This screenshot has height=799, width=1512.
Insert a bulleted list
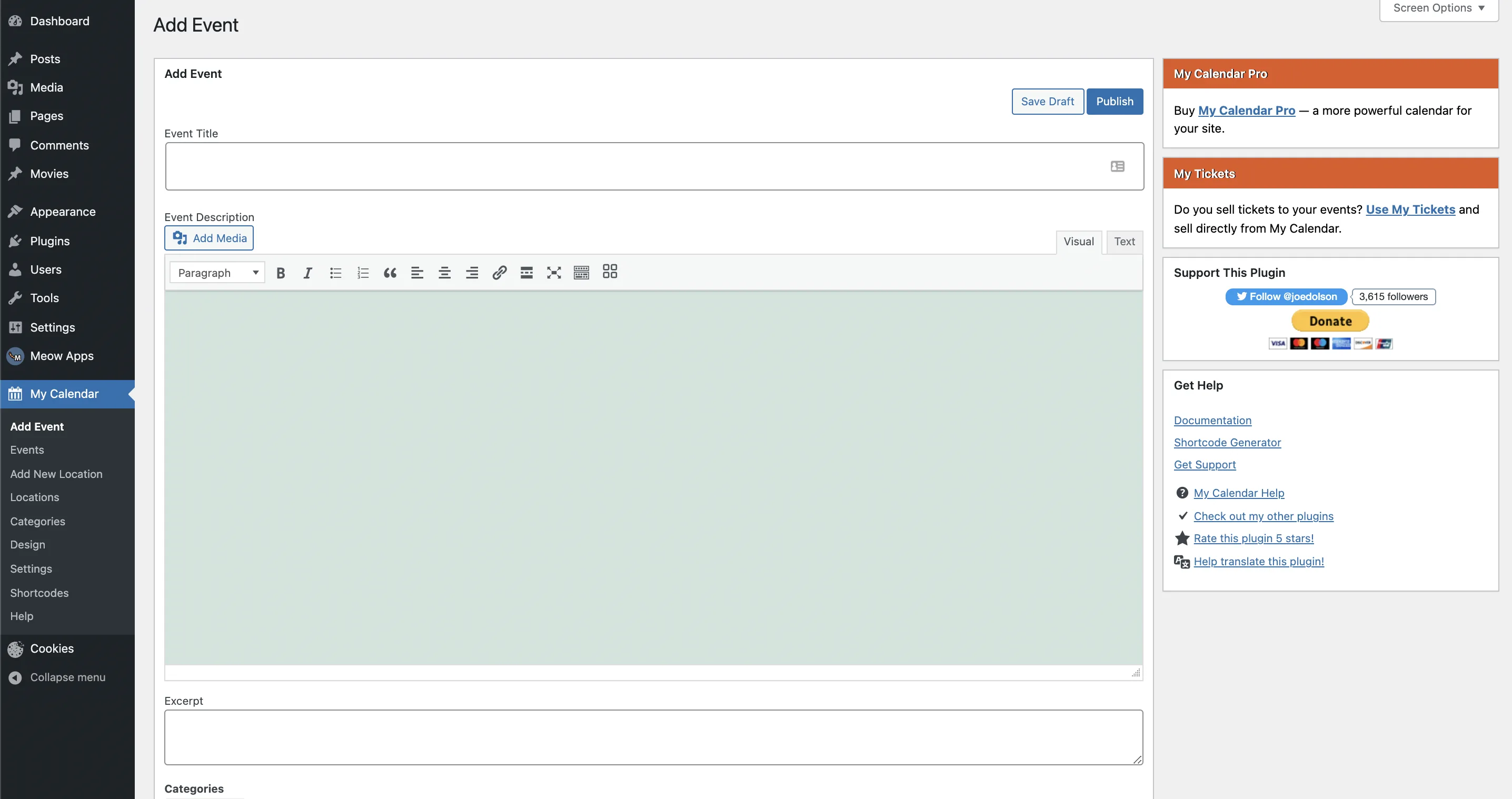pos(335,273)
